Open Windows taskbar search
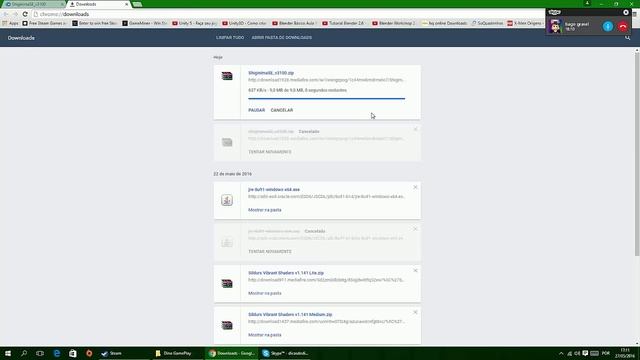 point(24,353)
